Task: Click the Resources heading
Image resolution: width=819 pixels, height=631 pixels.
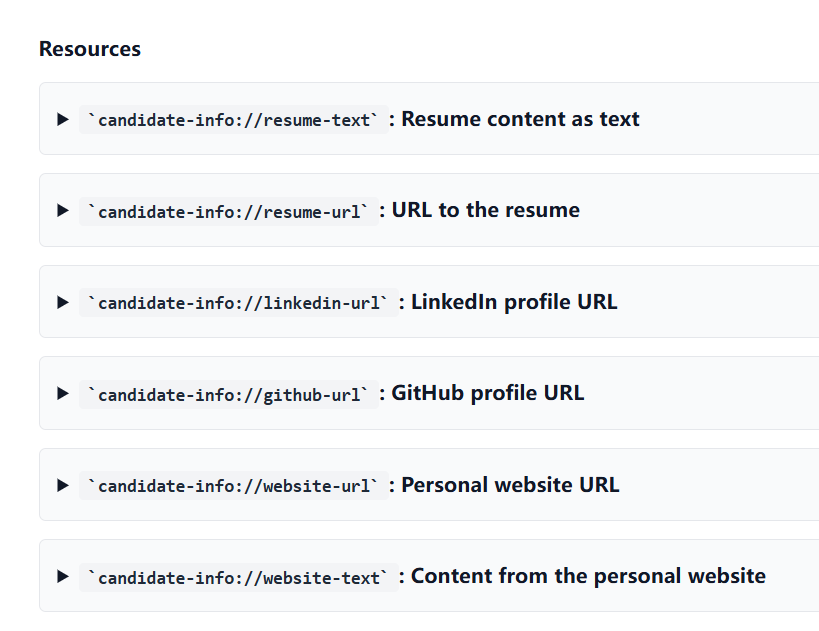Action: (89, 48)
